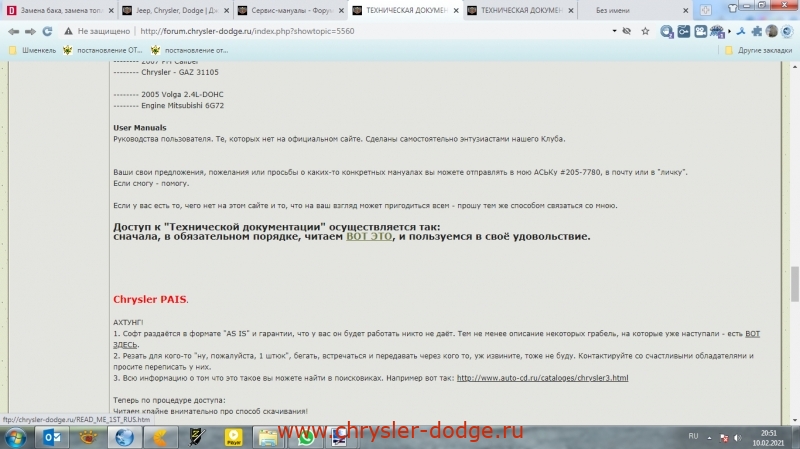This screenshot has width=800, height=449.
Task: Switch the RU input language indicator
Action: point(693,437)
